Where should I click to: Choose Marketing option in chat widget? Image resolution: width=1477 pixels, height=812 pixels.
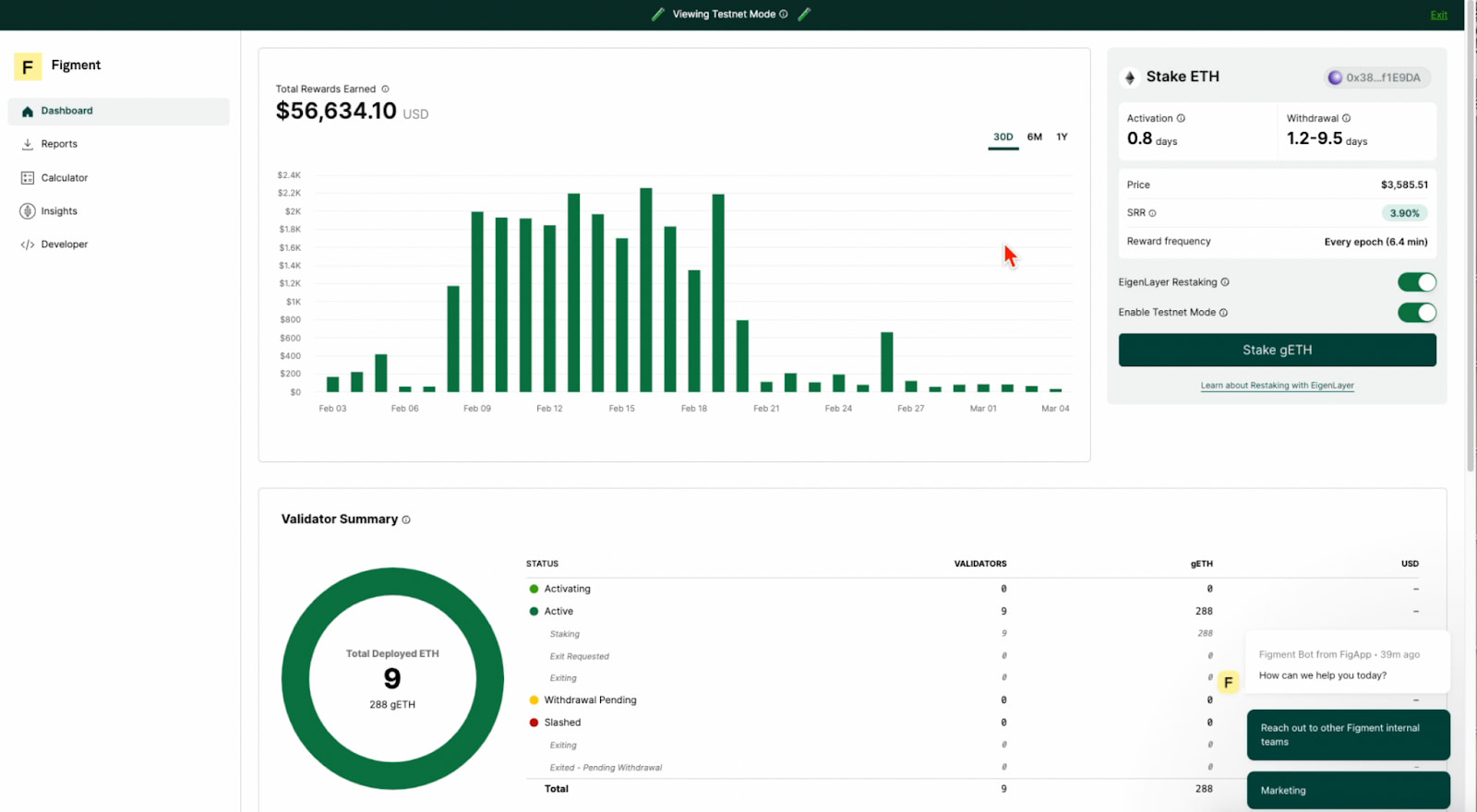1348,791
